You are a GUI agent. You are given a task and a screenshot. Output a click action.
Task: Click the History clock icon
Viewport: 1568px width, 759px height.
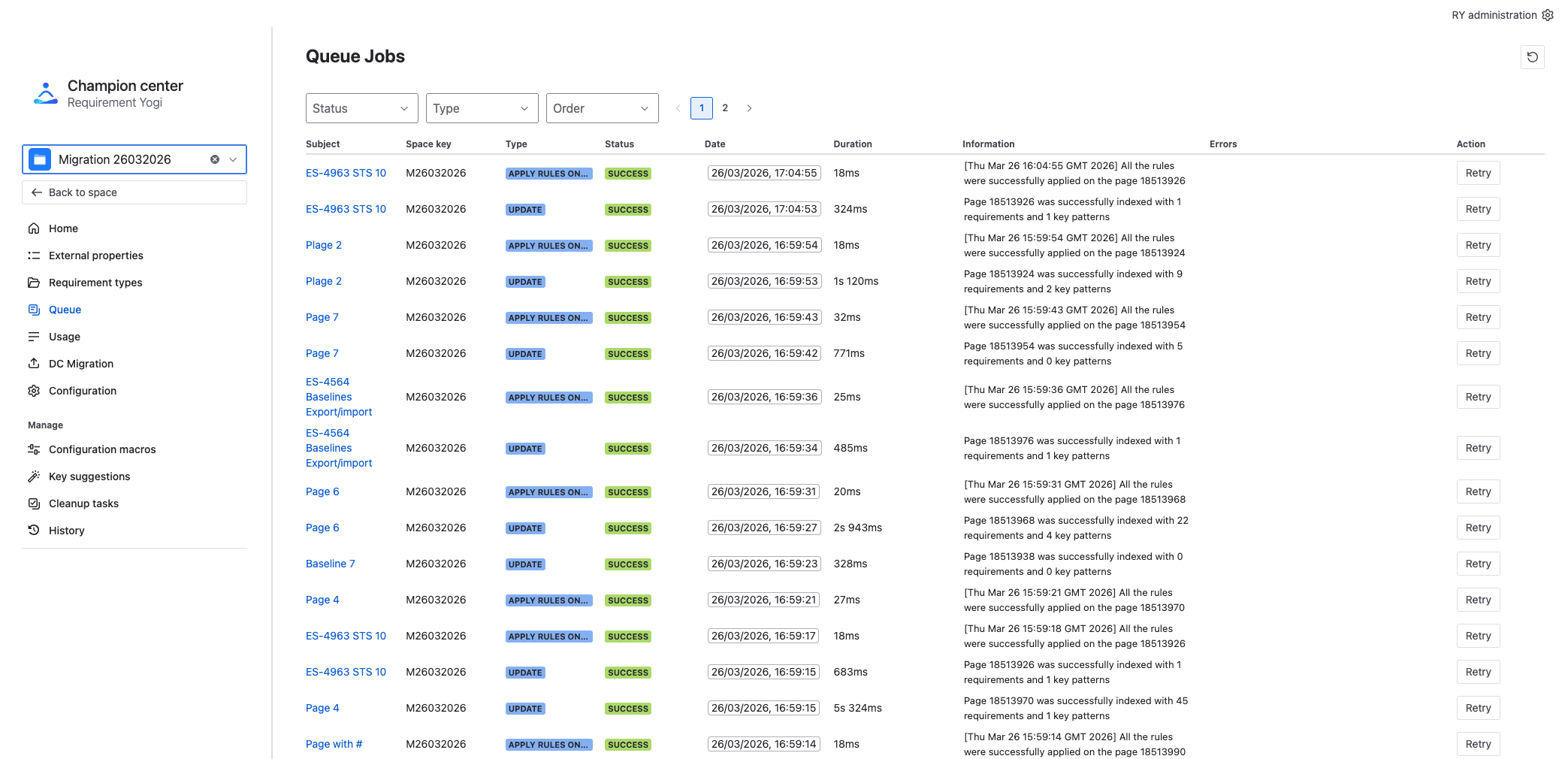coord(34,531)
